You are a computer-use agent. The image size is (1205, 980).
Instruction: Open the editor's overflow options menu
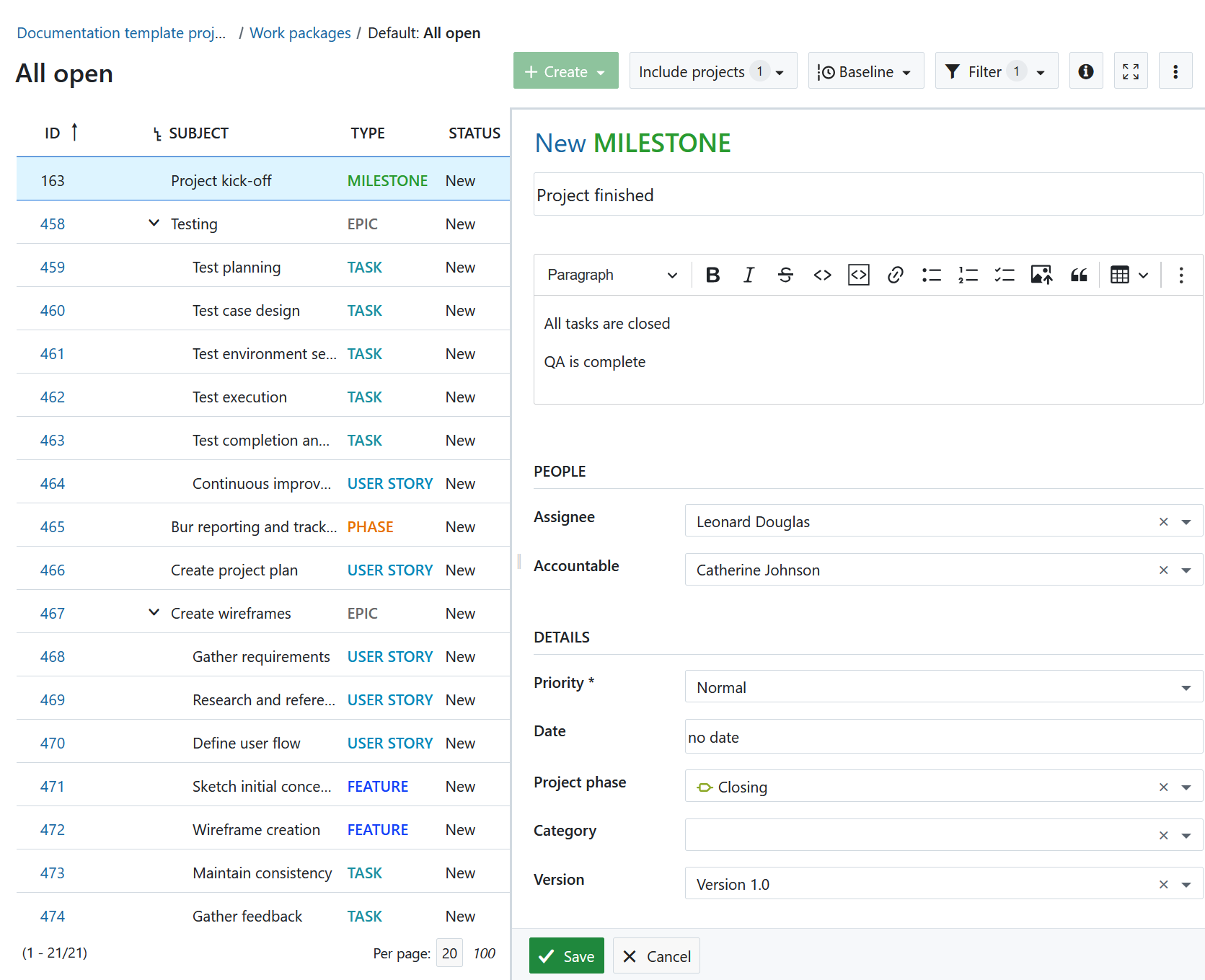pyautogui.click(x=1180, y=275)
